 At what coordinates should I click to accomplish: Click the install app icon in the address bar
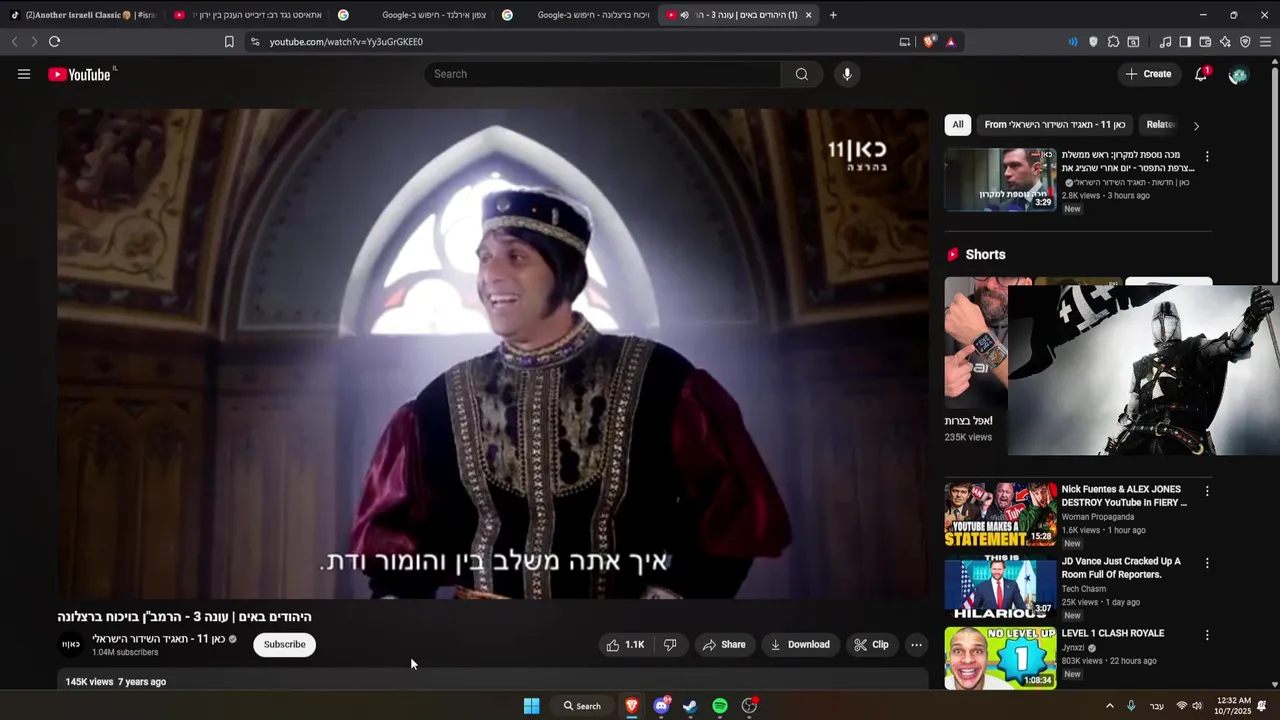(x=905, y=42)
